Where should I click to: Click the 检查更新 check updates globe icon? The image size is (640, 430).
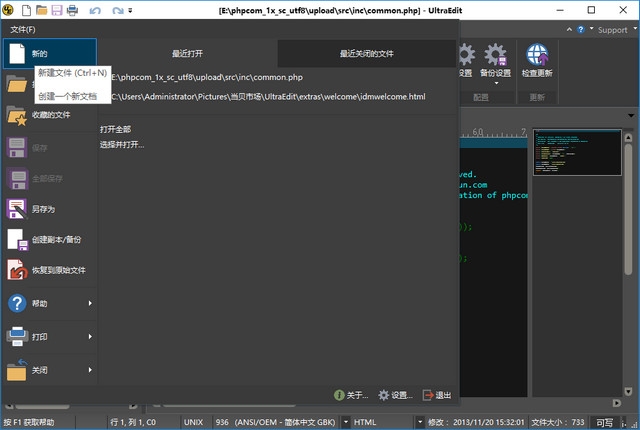click(x=537, y=54)
